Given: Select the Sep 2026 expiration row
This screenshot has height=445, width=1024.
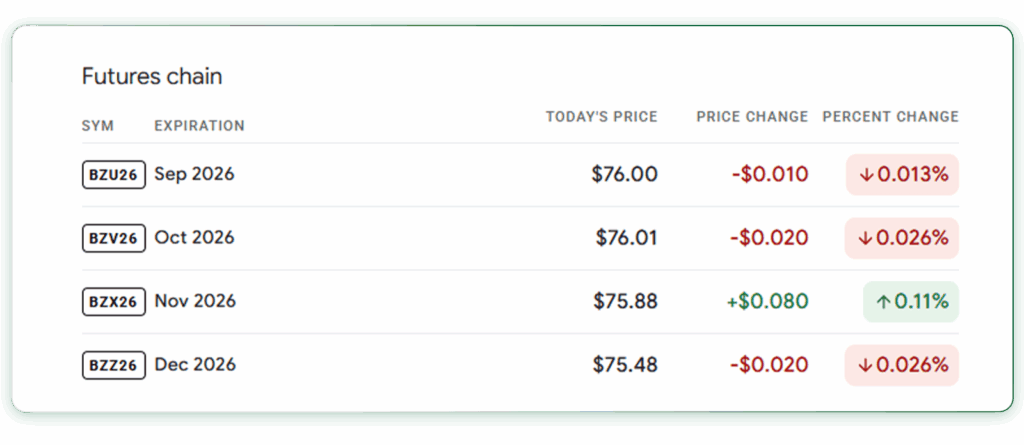Looking at the screenshot, I should [520, 174].
